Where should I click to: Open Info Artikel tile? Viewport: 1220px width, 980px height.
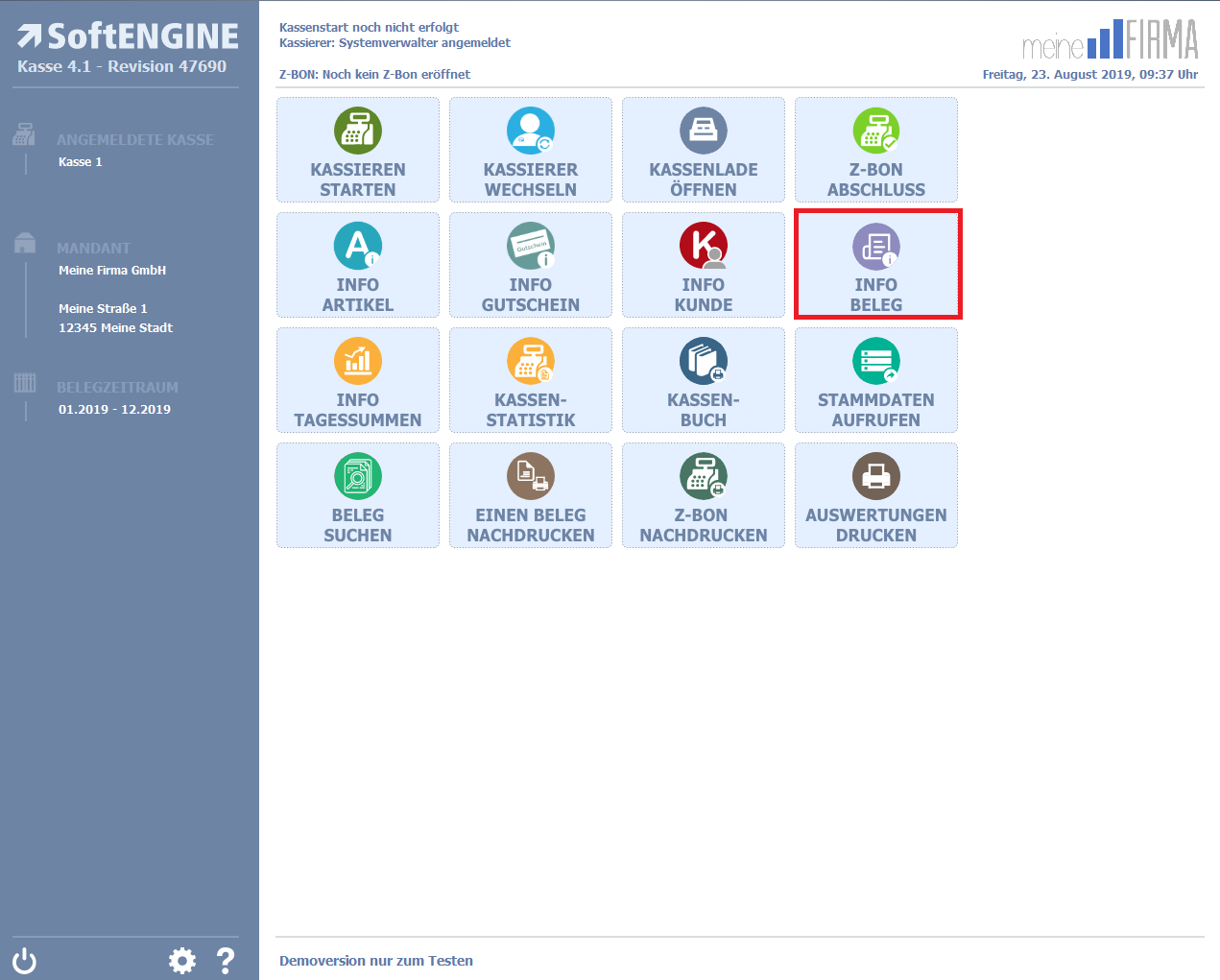point(357,265)
